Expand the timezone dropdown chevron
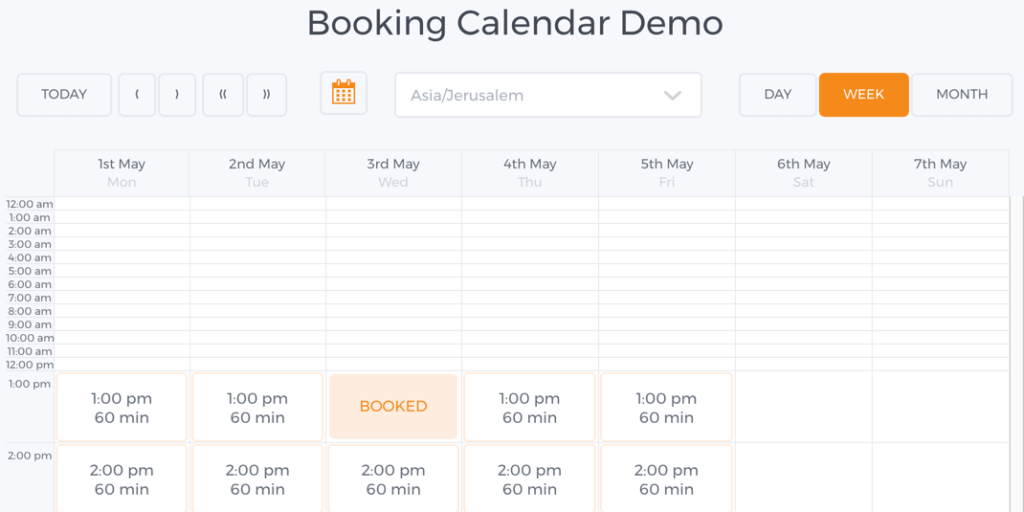The height and width of the screenshot is (512, 1024). click(x=672, y=95)
